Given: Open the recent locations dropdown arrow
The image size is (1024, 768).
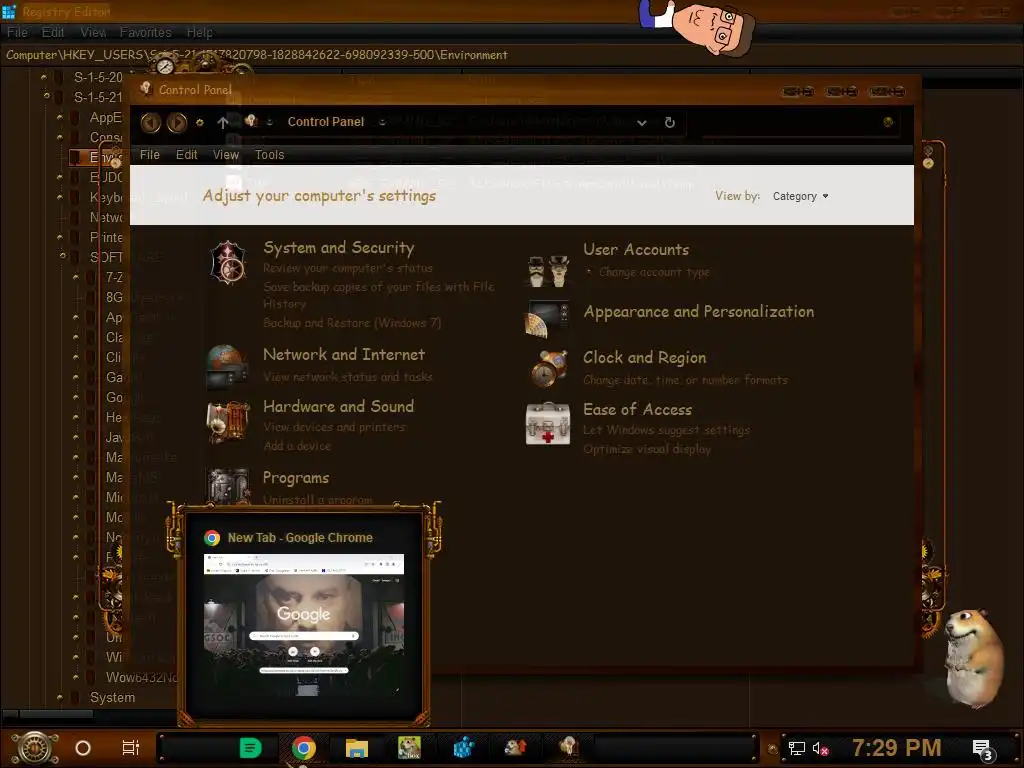Looking at the screenshot, I should point(200,122).
